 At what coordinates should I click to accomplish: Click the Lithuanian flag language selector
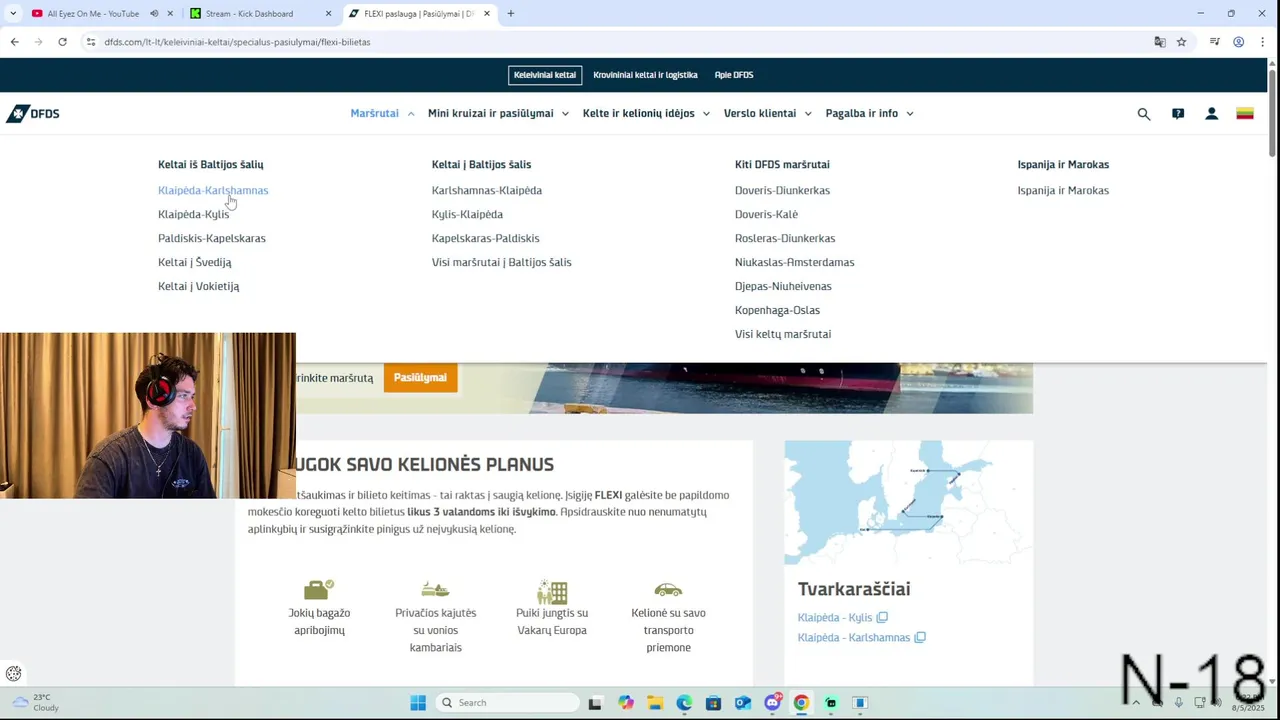(x=1245, y=114)
